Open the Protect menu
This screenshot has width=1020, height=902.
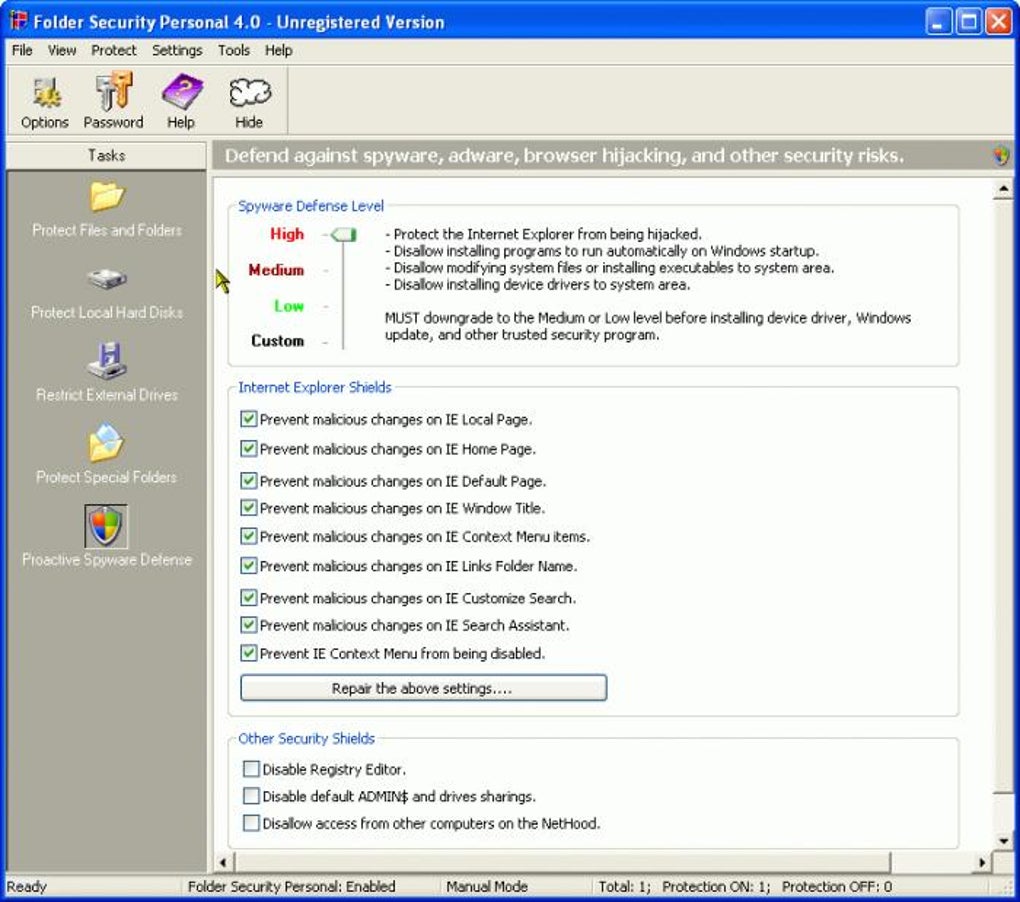coord(114,50)
